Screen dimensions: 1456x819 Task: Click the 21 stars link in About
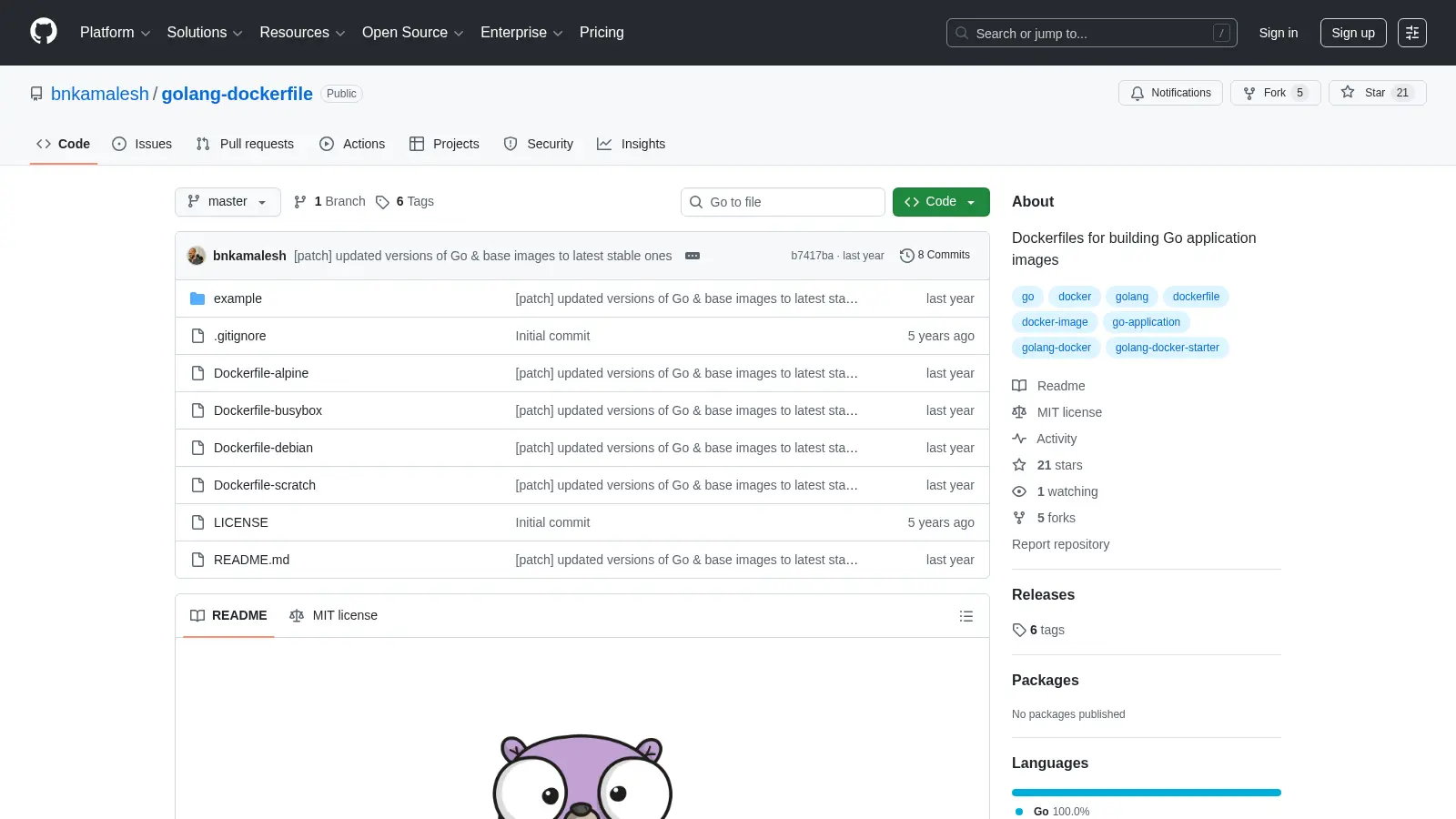click(x=1047, y=465)
